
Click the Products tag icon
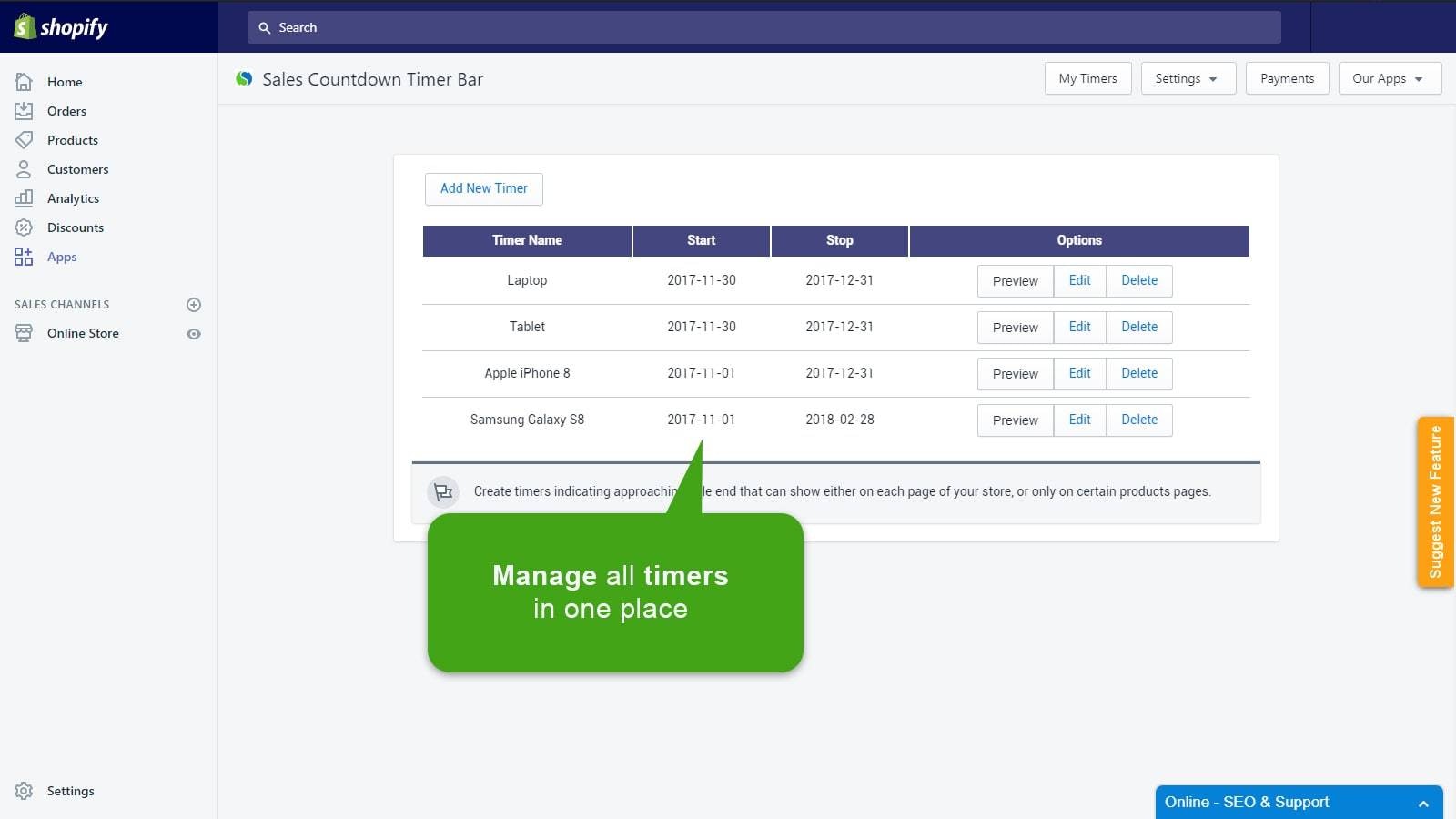(24, 140)
